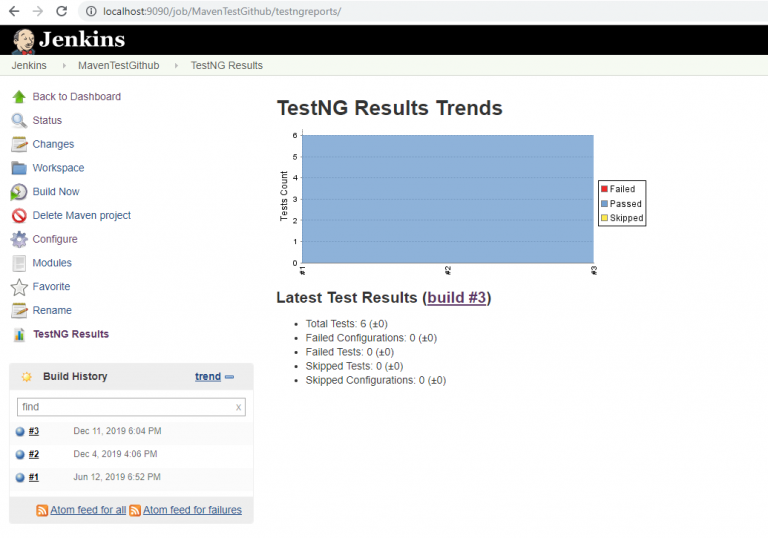Clear the find field with the x
Image resolution: width=768 pixels, height=538 pixels.
pyautogui.click(x=239, y=408)
